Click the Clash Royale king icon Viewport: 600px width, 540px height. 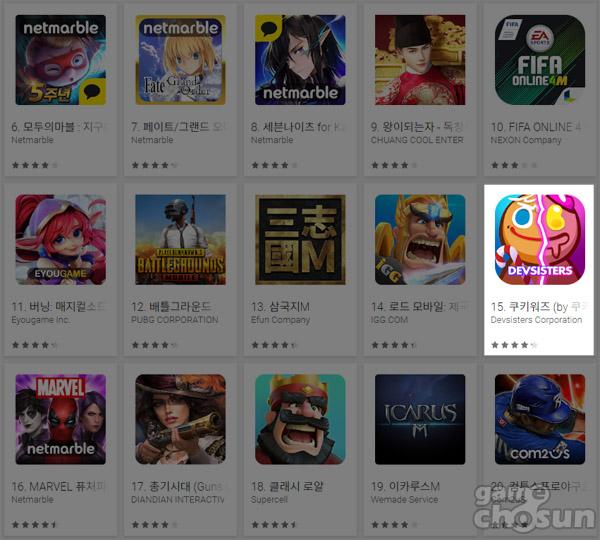(300, 419)
